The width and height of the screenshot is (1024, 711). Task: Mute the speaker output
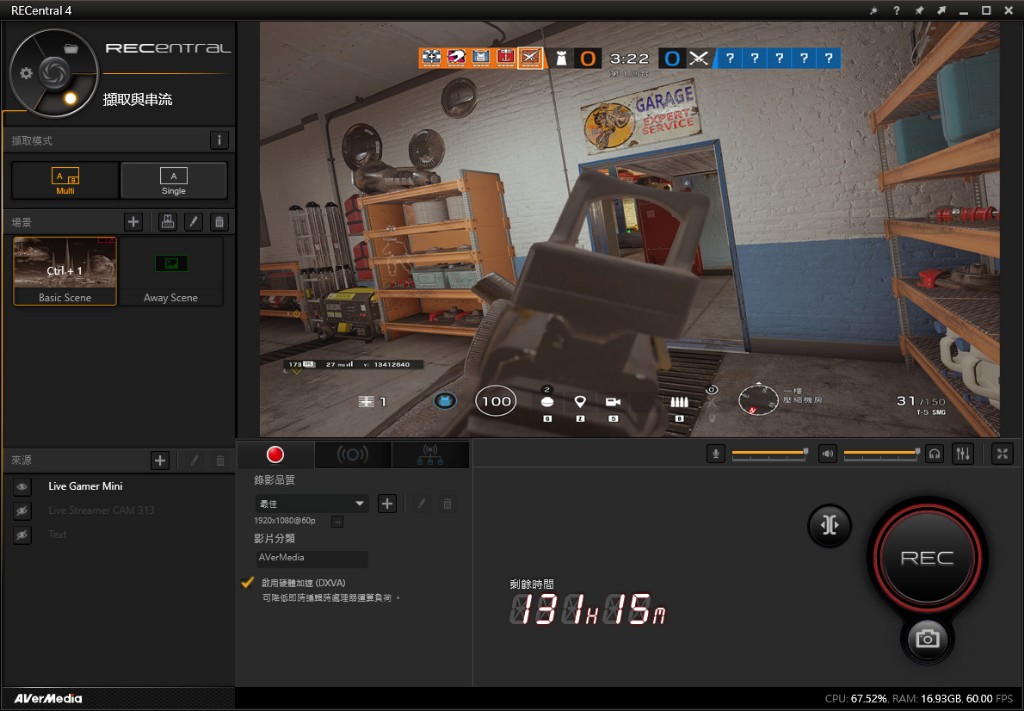pyautogui.click(x=827, y=454)
